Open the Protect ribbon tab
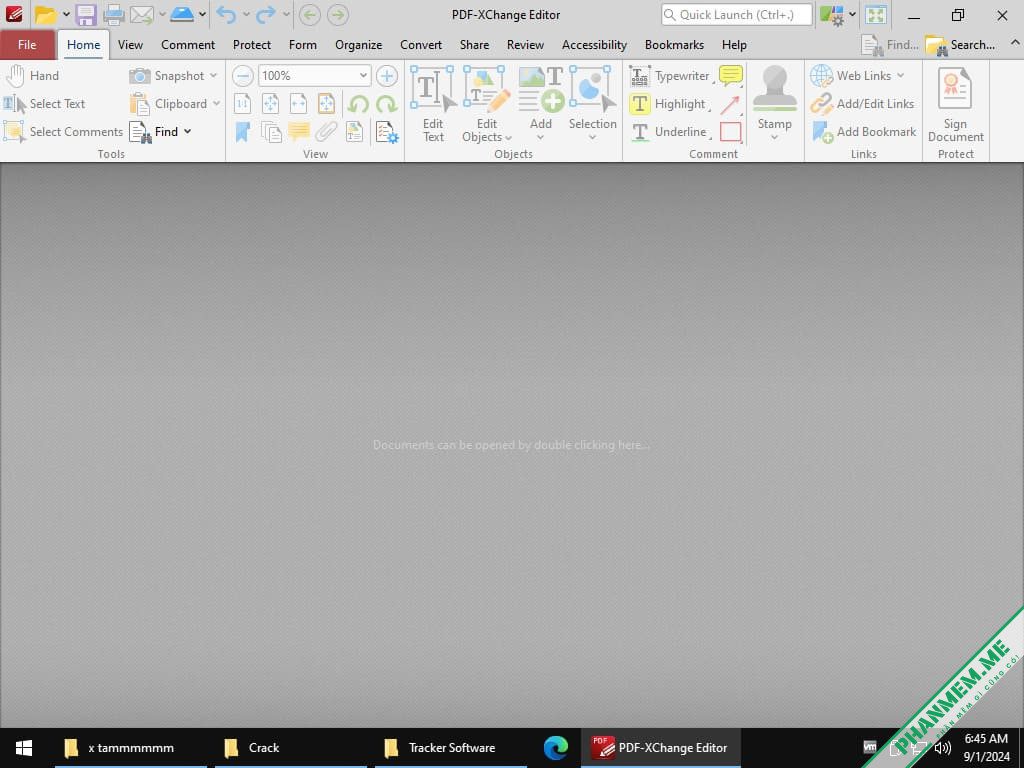 click(251, 44)
